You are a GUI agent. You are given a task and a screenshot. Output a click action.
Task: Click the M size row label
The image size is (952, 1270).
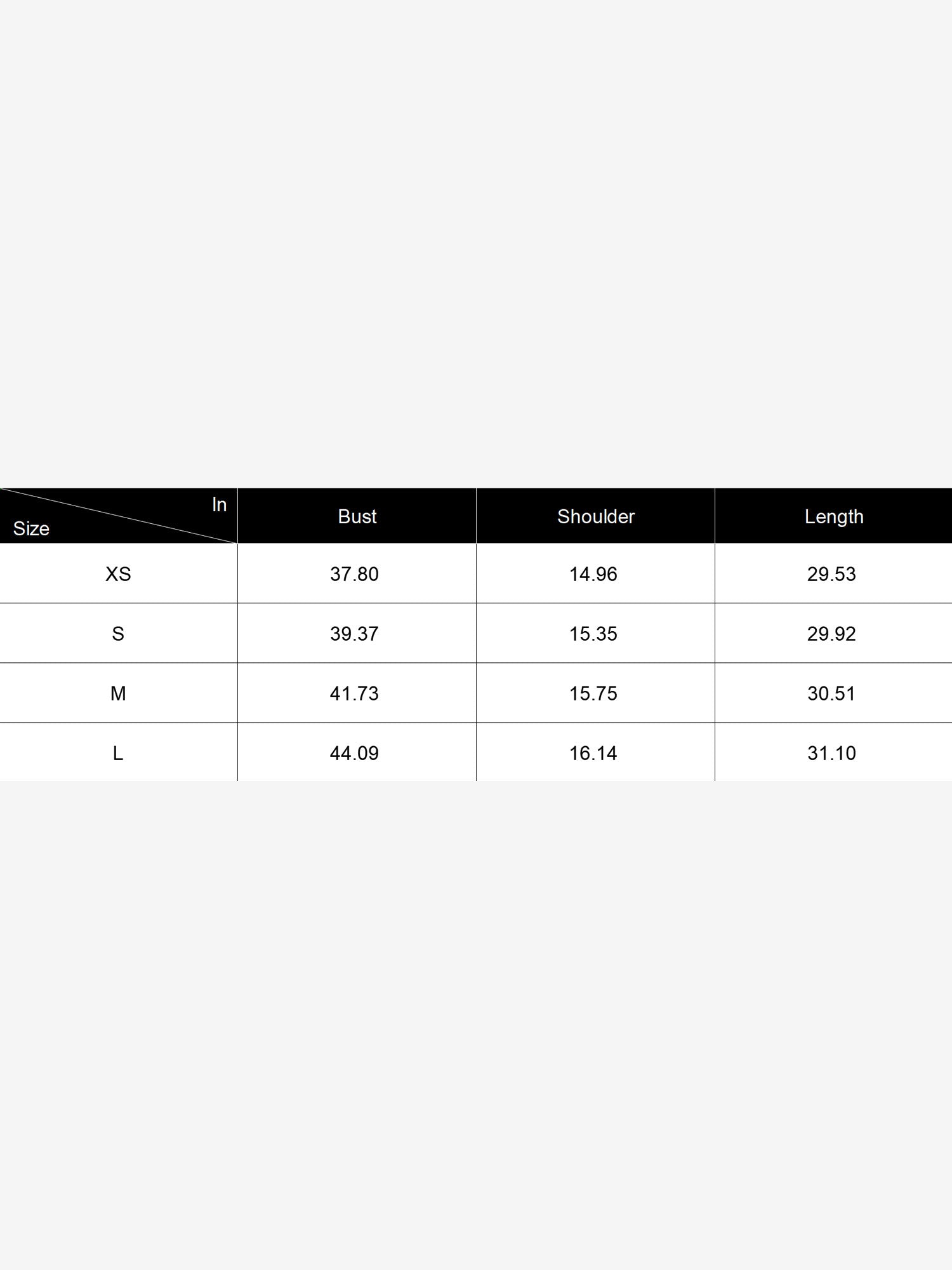(118, 693)
